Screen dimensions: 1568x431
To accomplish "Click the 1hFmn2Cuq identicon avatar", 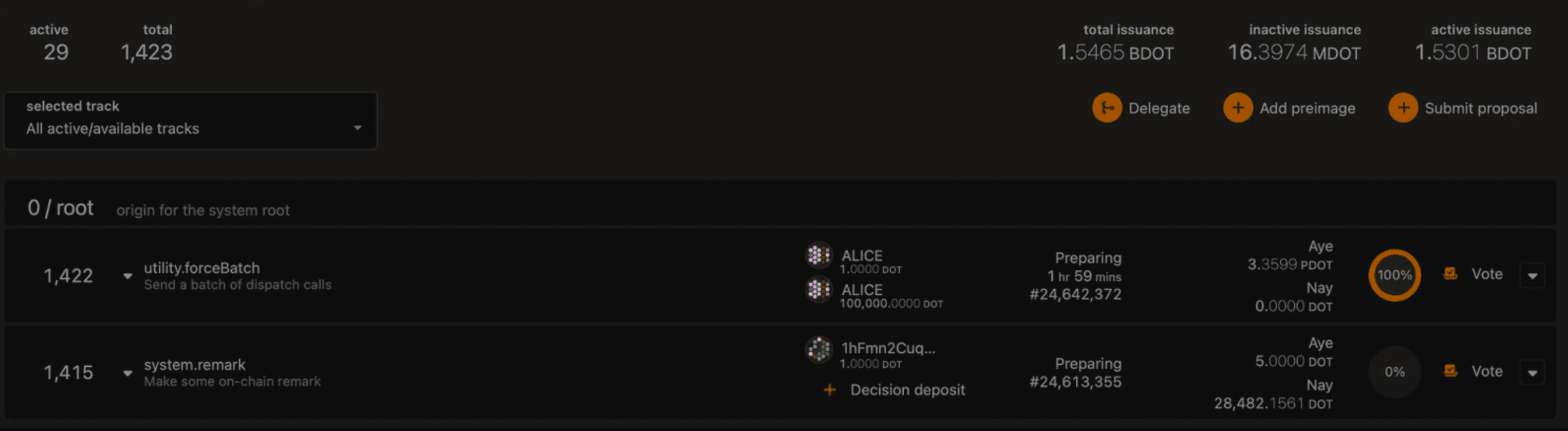I will 818,349.
